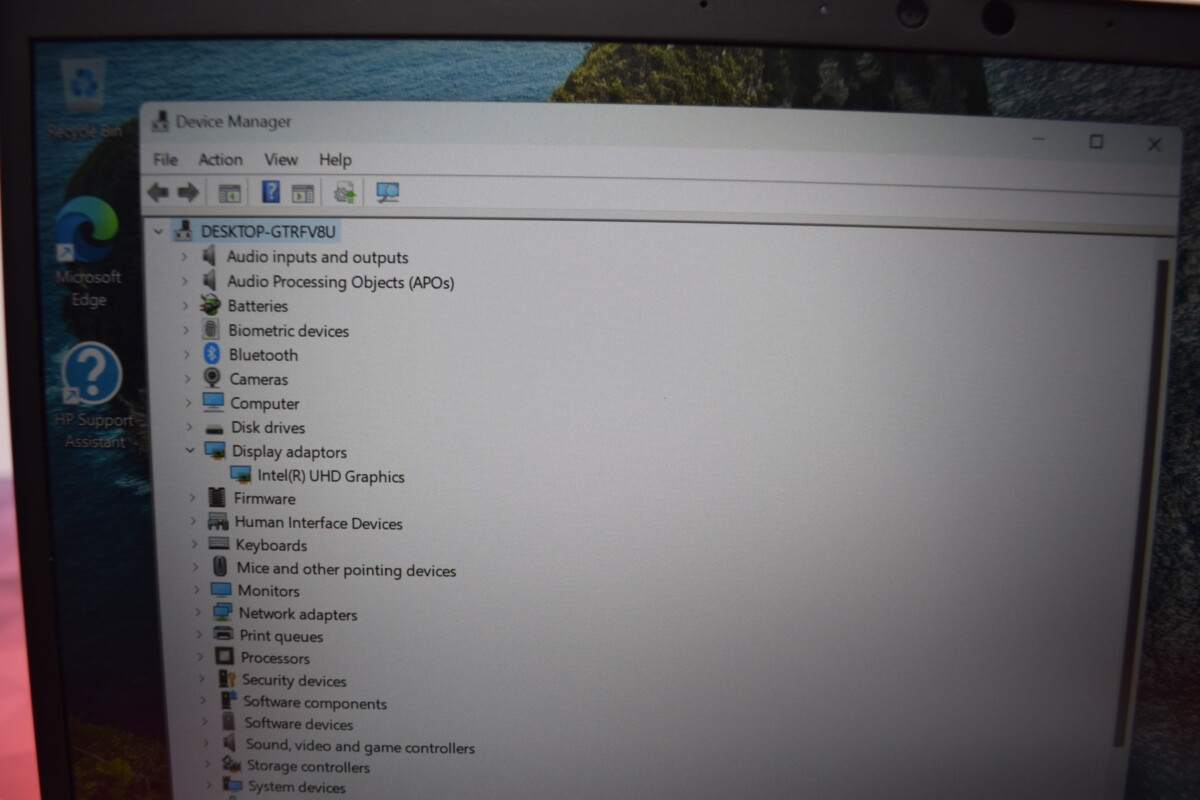Select the Storage controllers row
Viewport: 1200px width, 800px height.
pos(308,766)
